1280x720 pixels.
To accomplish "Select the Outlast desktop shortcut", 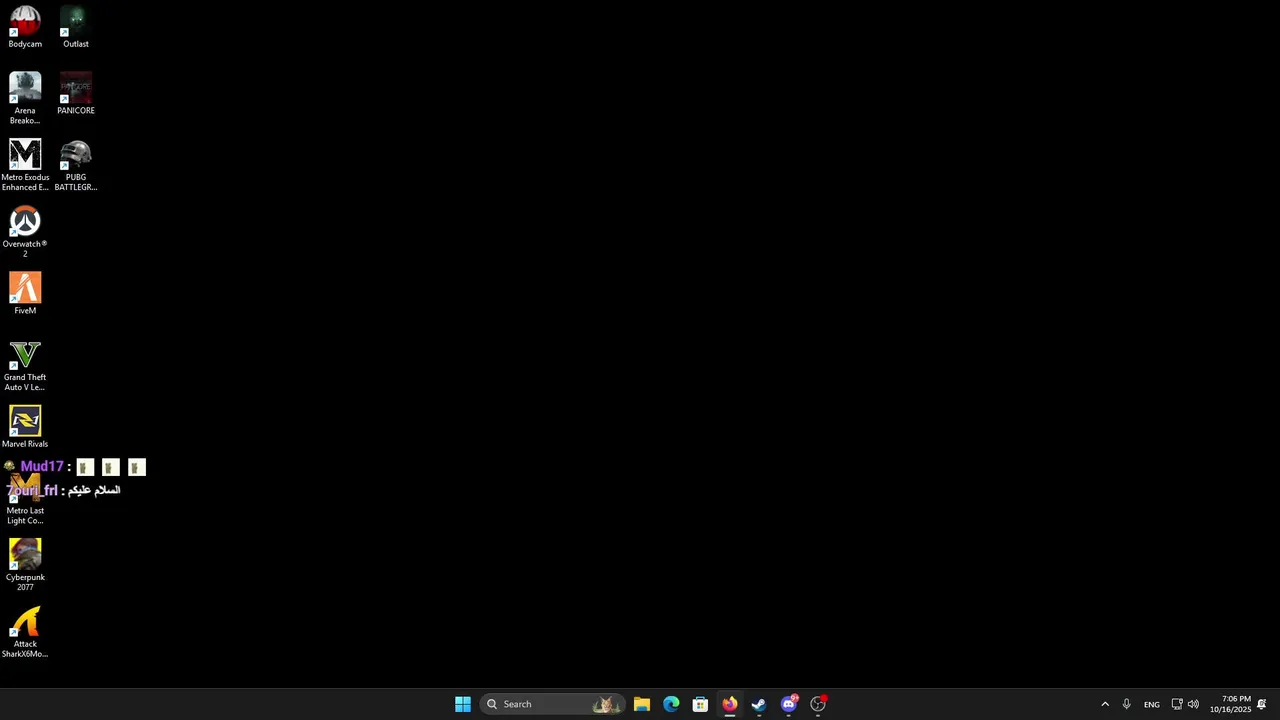I will 76,27.
